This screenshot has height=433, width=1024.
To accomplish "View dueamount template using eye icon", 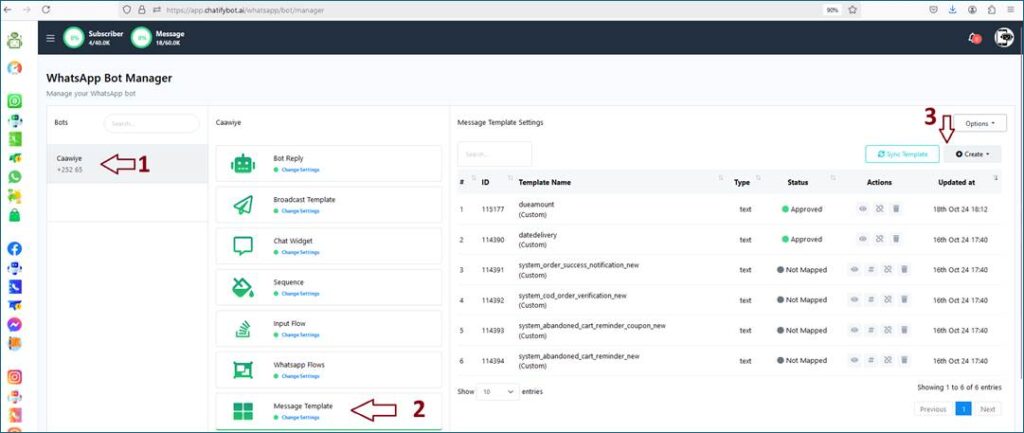I will pos(862,210).
